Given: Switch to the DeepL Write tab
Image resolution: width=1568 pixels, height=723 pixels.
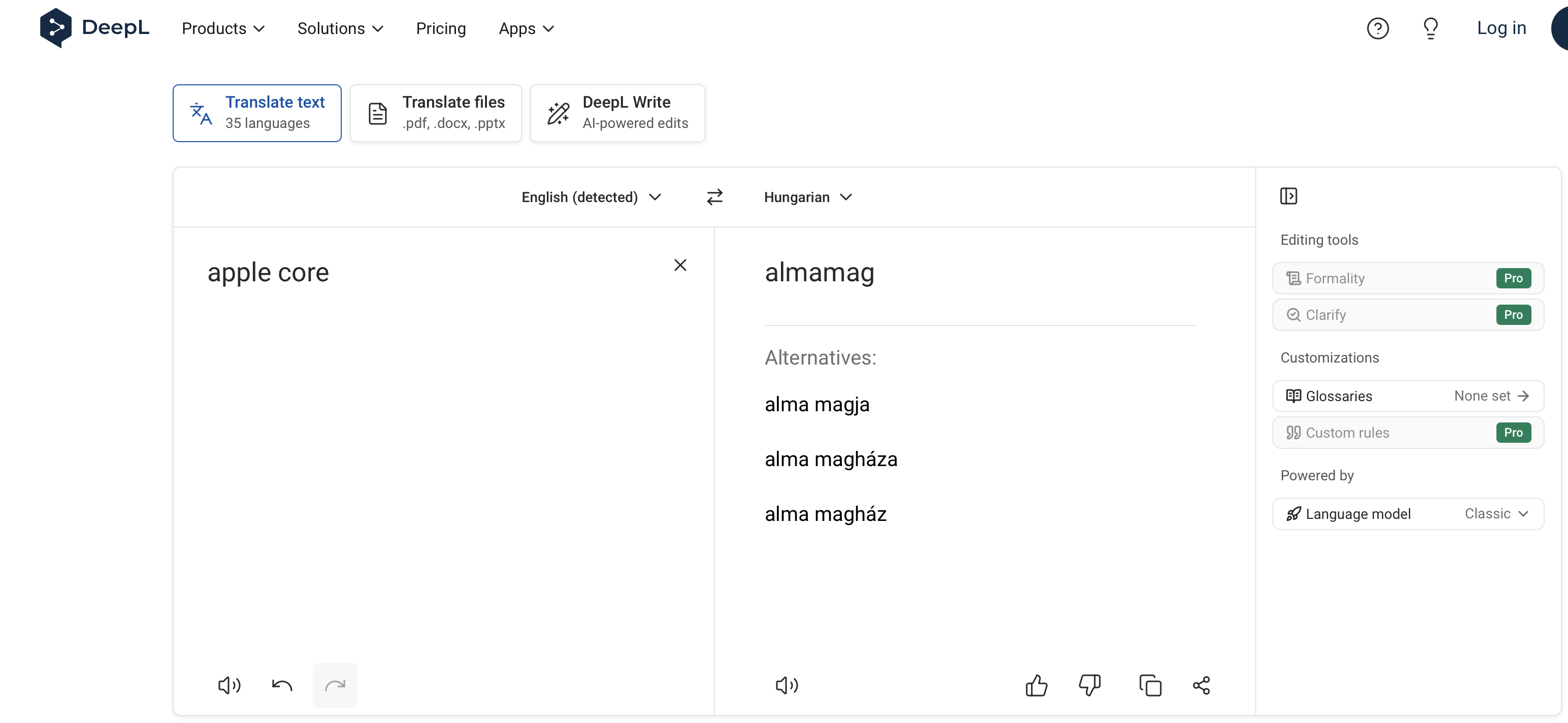Looking at the screenshot, I should tap(617, 113).
